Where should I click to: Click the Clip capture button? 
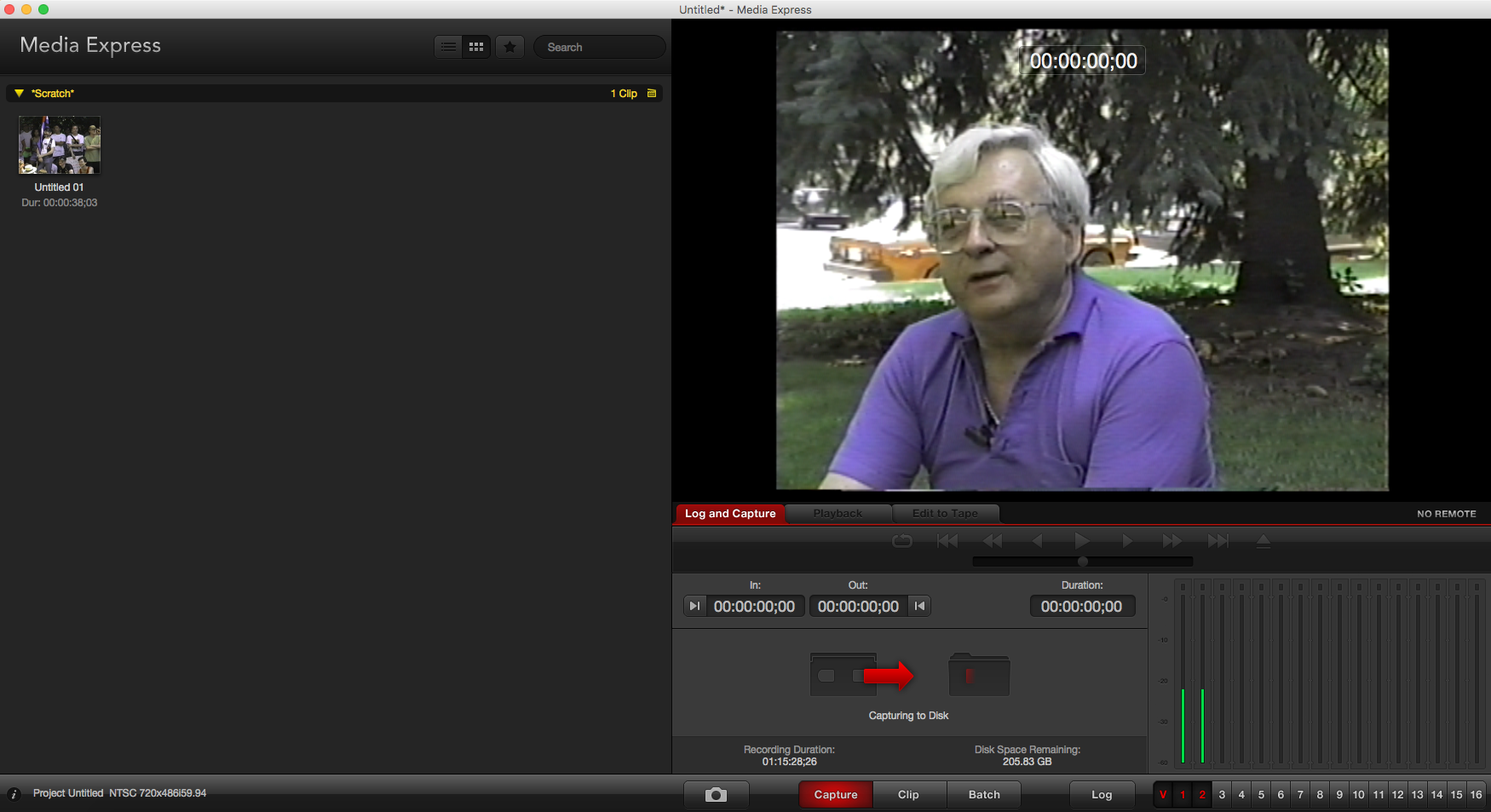[908, 794]
